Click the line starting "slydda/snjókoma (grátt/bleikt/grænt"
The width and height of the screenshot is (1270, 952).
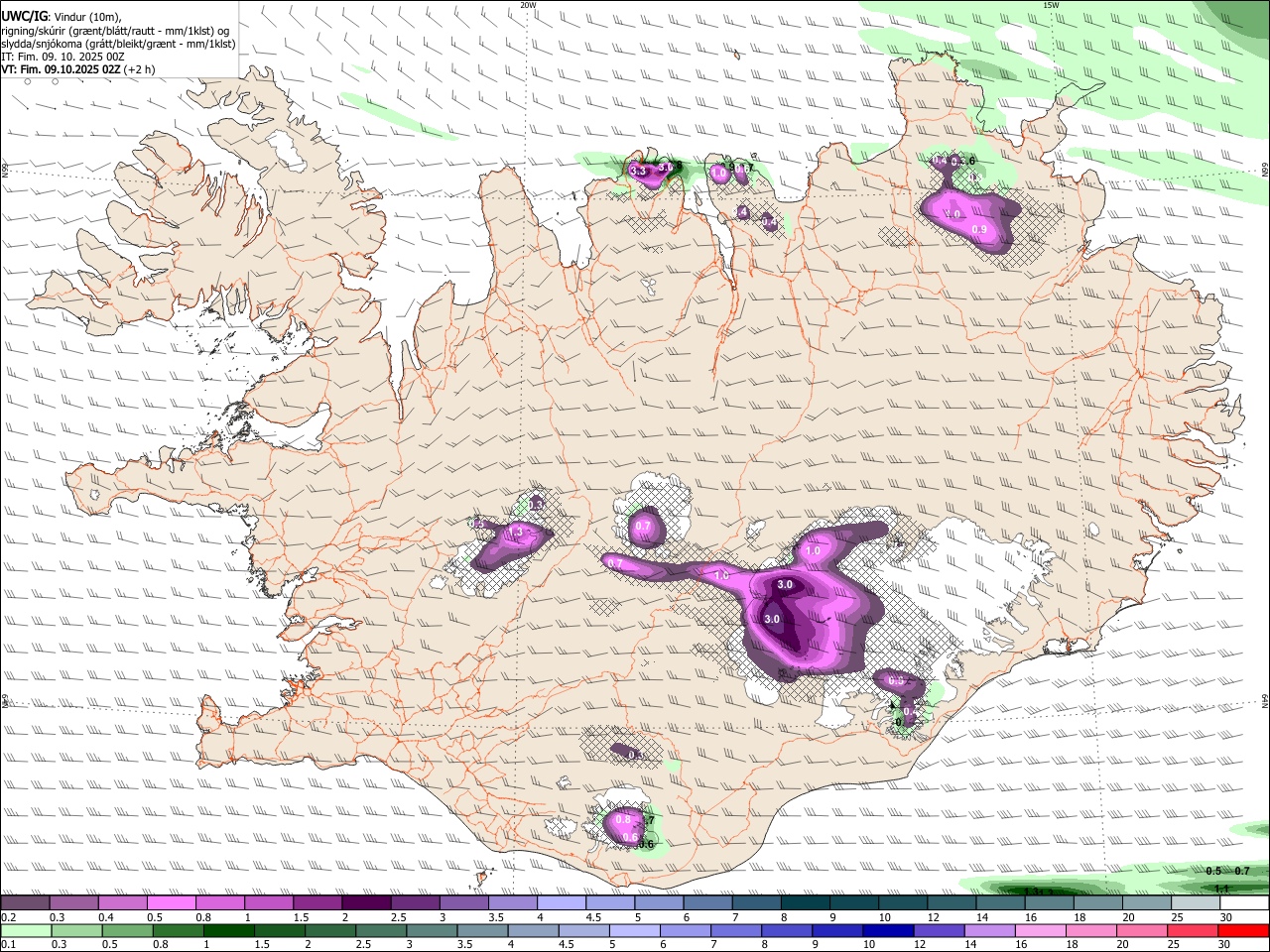coord(119,44)
